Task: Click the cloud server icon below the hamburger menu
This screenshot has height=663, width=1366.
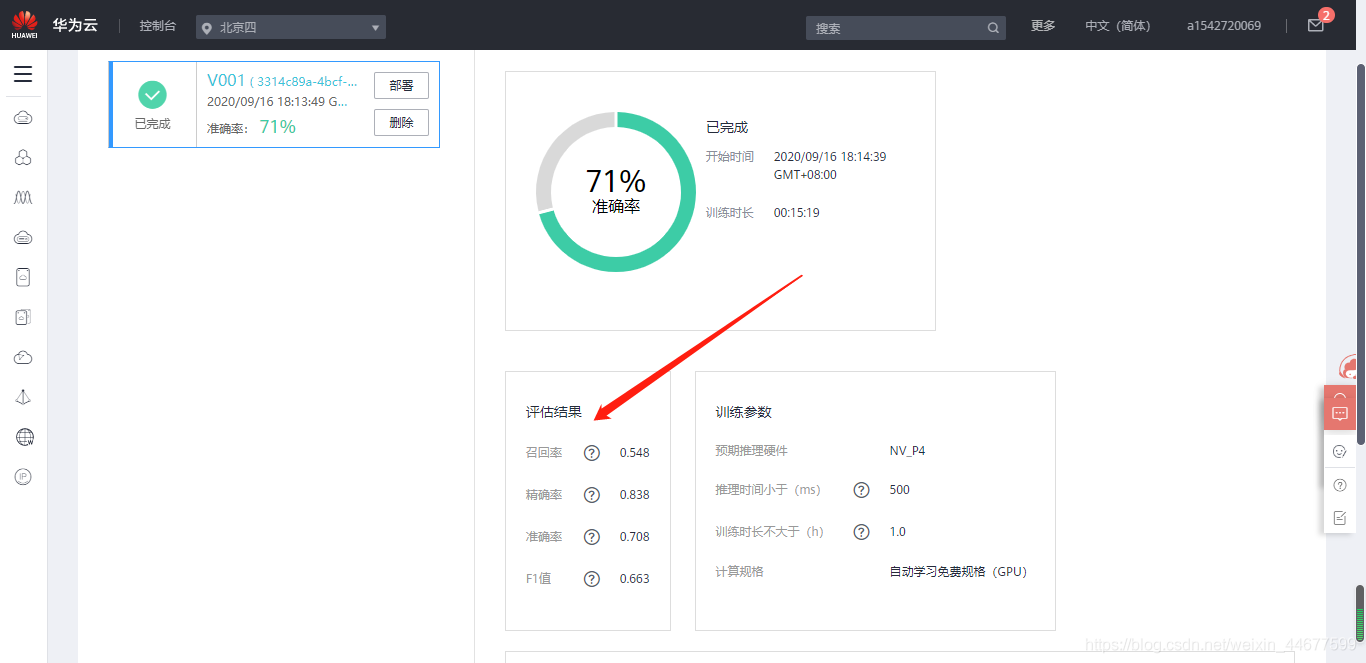Action: pos(23,118)
